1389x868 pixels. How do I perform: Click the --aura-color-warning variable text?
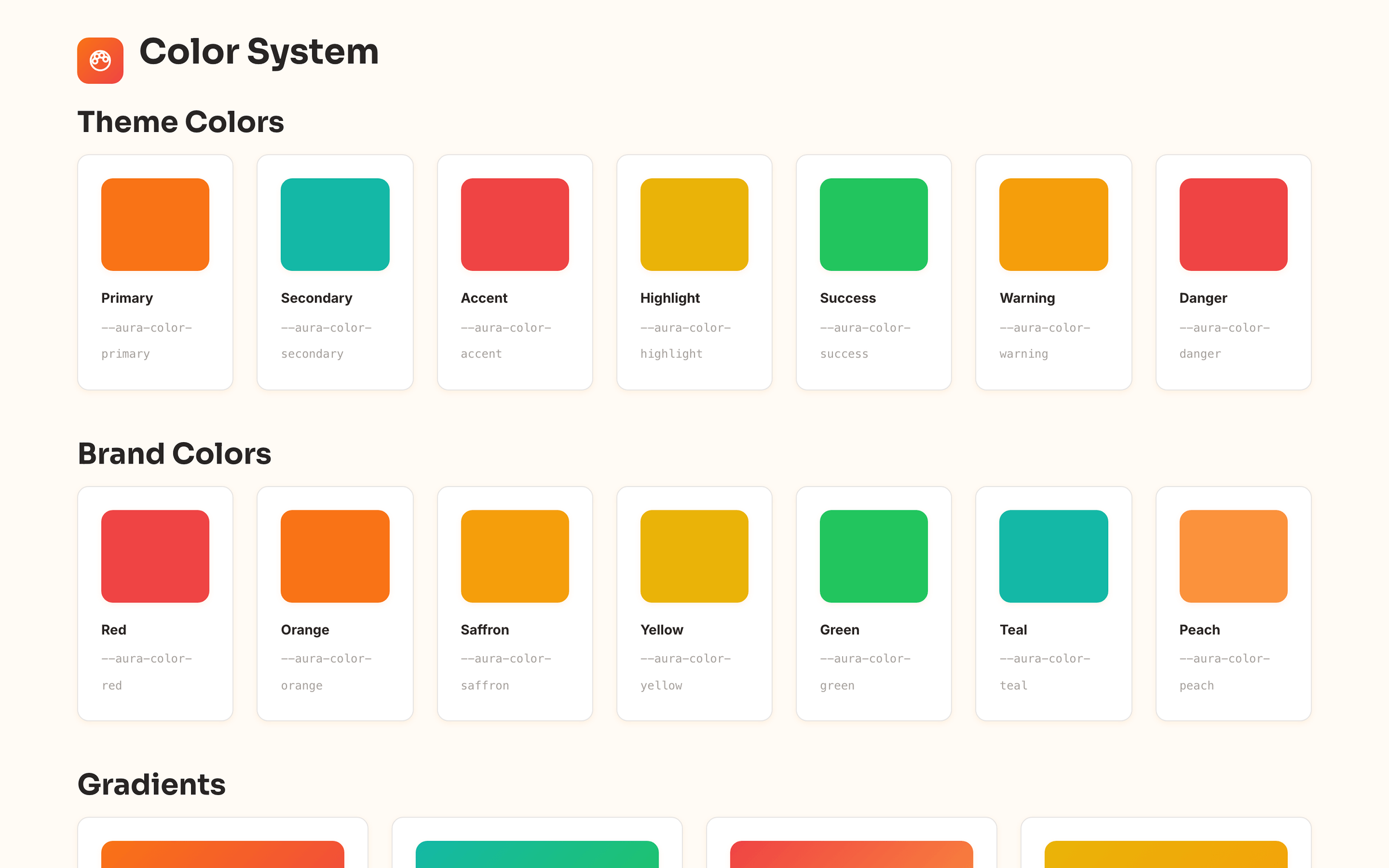[x=1045, y=341]
